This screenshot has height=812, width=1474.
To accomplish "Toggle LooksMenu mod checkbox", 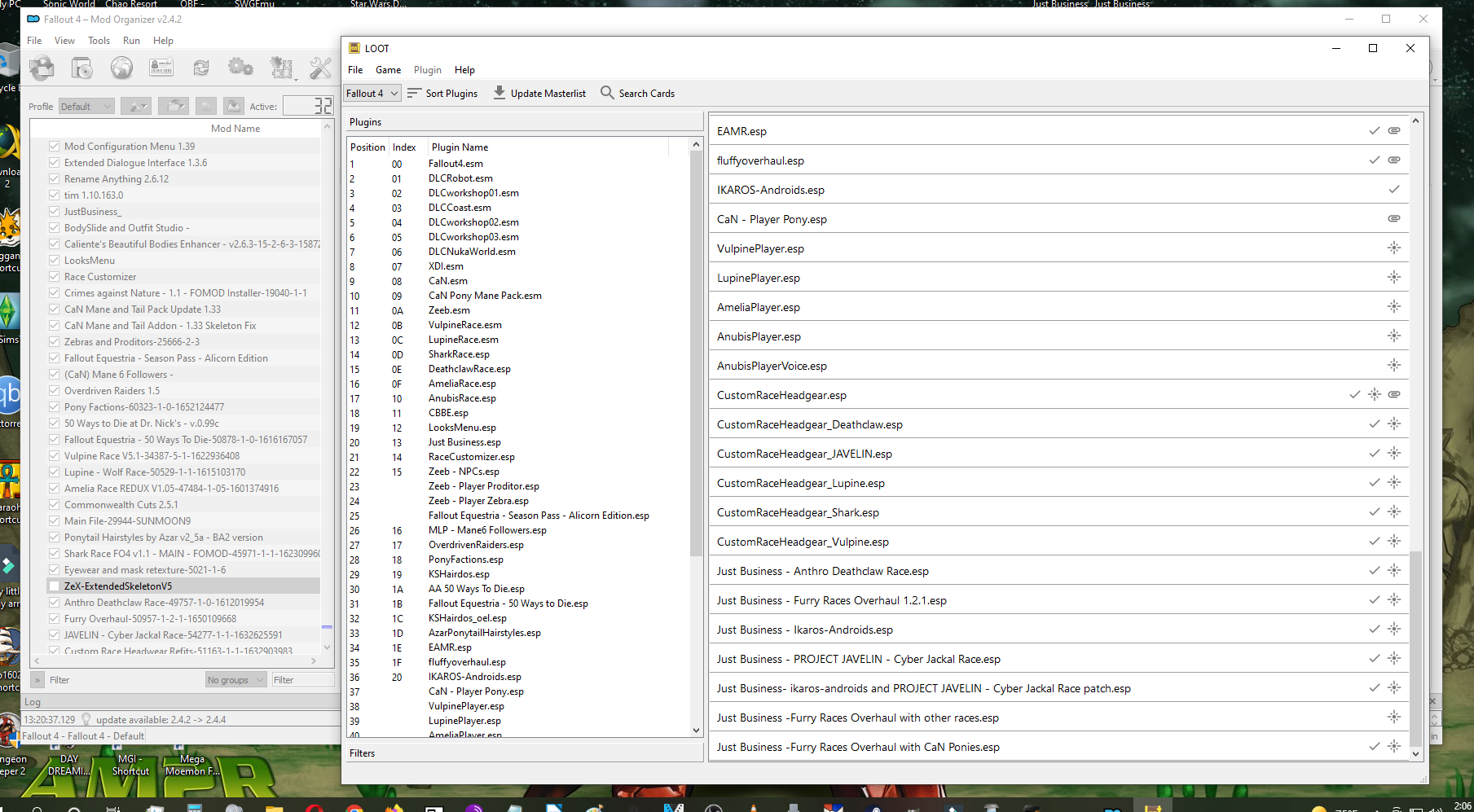I will [54, 261].
